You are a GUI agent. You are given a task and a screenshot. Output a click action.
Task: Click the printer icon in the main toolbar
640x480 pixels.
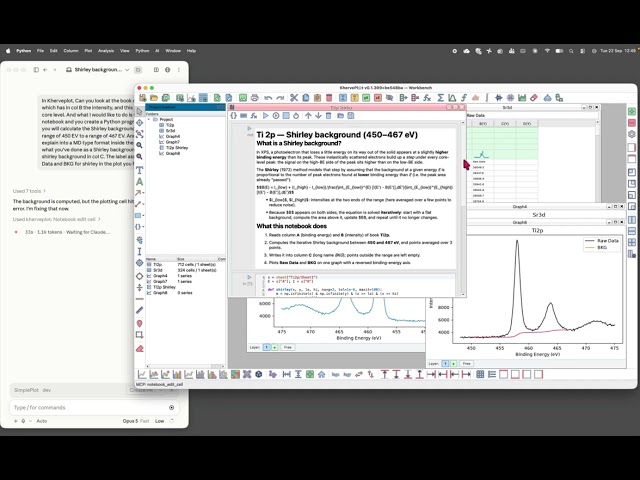(x=255, y=98)
